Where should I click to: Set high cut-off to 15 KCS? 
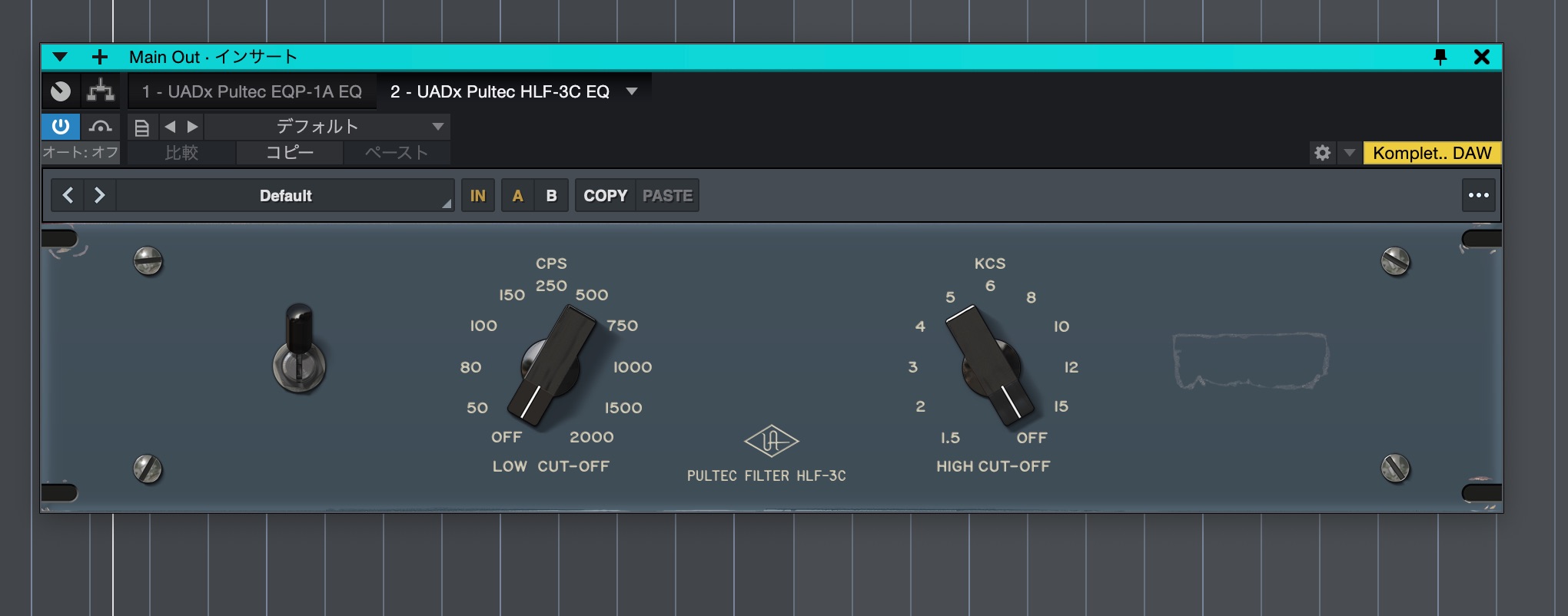pyautogui.click(x=1061, y=406)
